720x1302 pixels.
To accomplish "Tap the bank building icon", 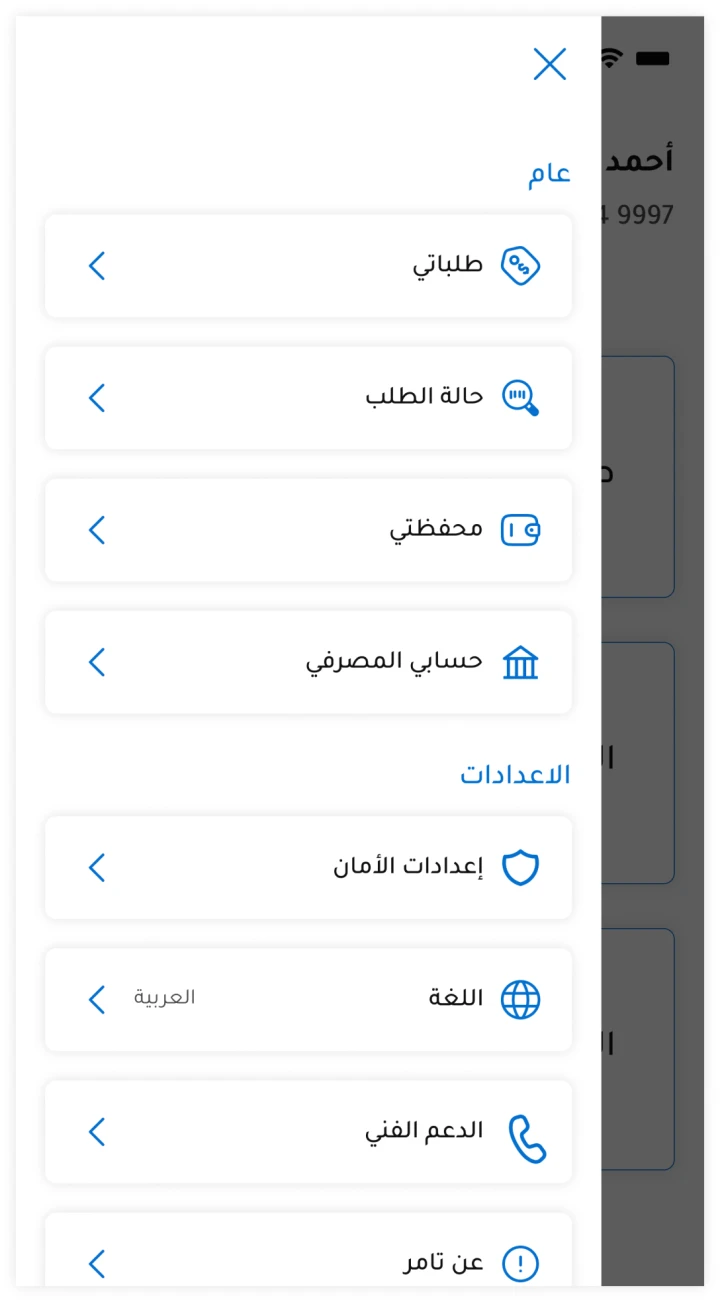I will (520, 662).
